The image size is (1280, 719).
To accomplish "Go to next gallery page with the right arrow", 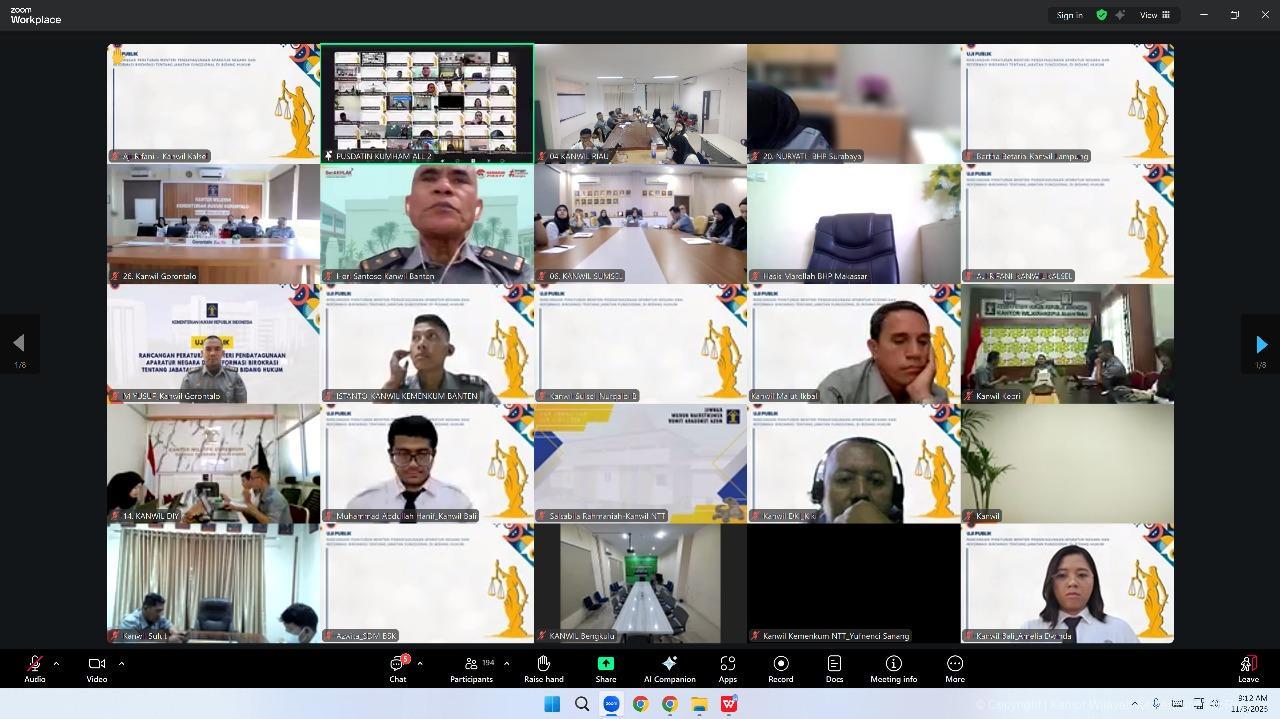I will coord(1261,344).
